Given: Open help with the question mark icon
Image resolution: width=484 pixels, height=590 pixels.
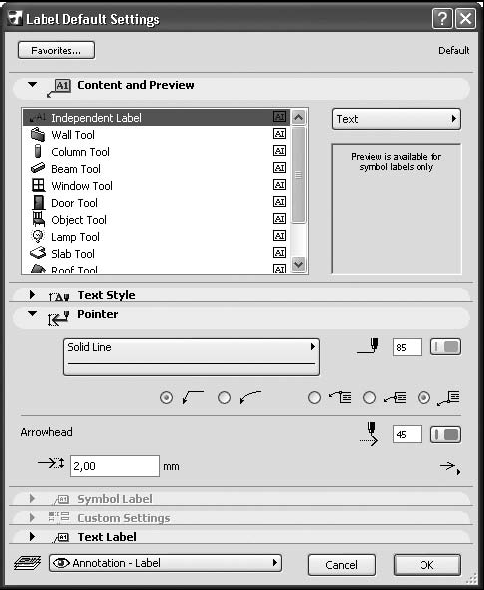Looking at the screenshot, I should [442, 18].
